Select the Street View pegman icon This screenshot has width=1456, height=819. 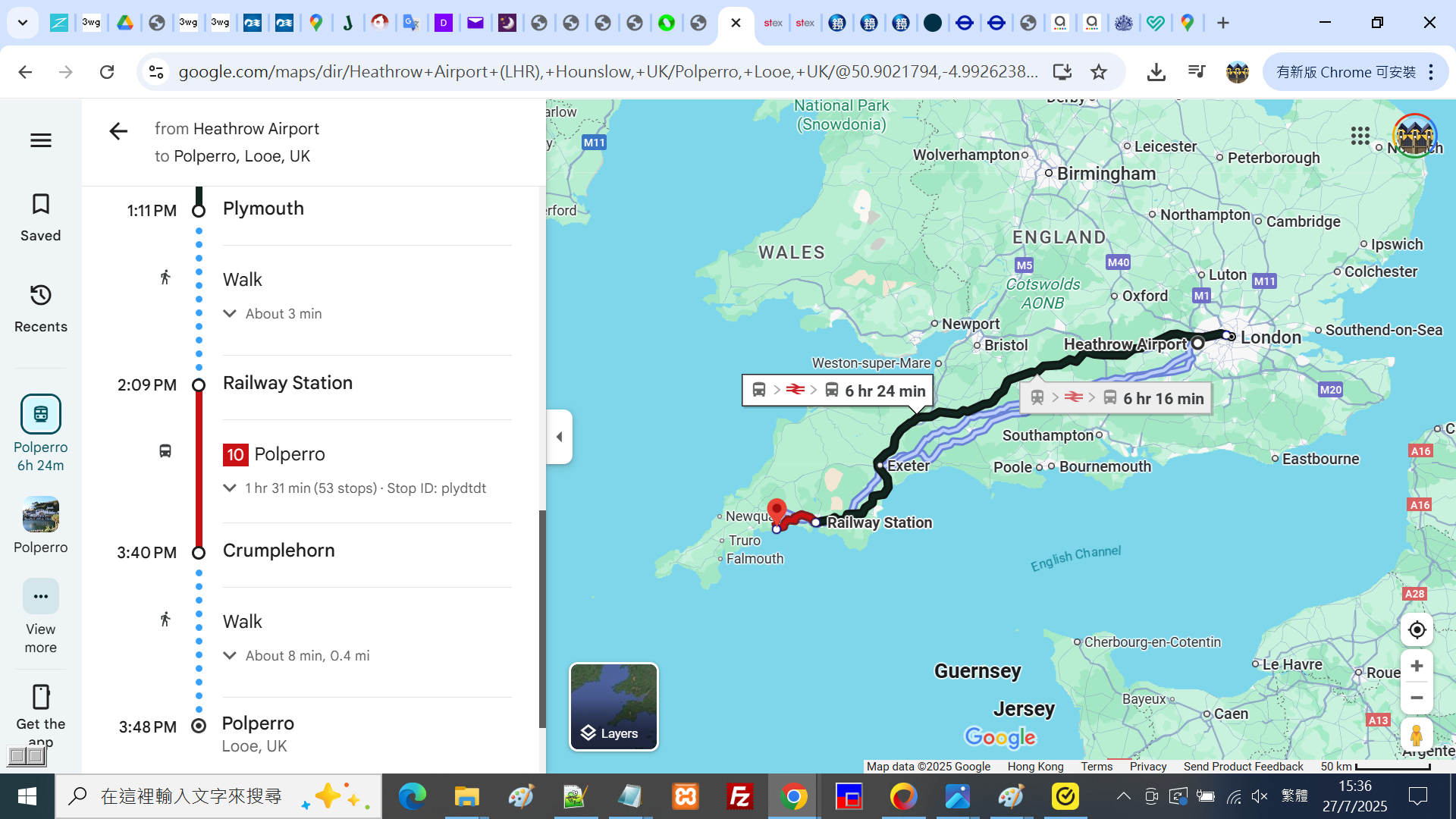pyautogui.click(x=1416, y=735)
